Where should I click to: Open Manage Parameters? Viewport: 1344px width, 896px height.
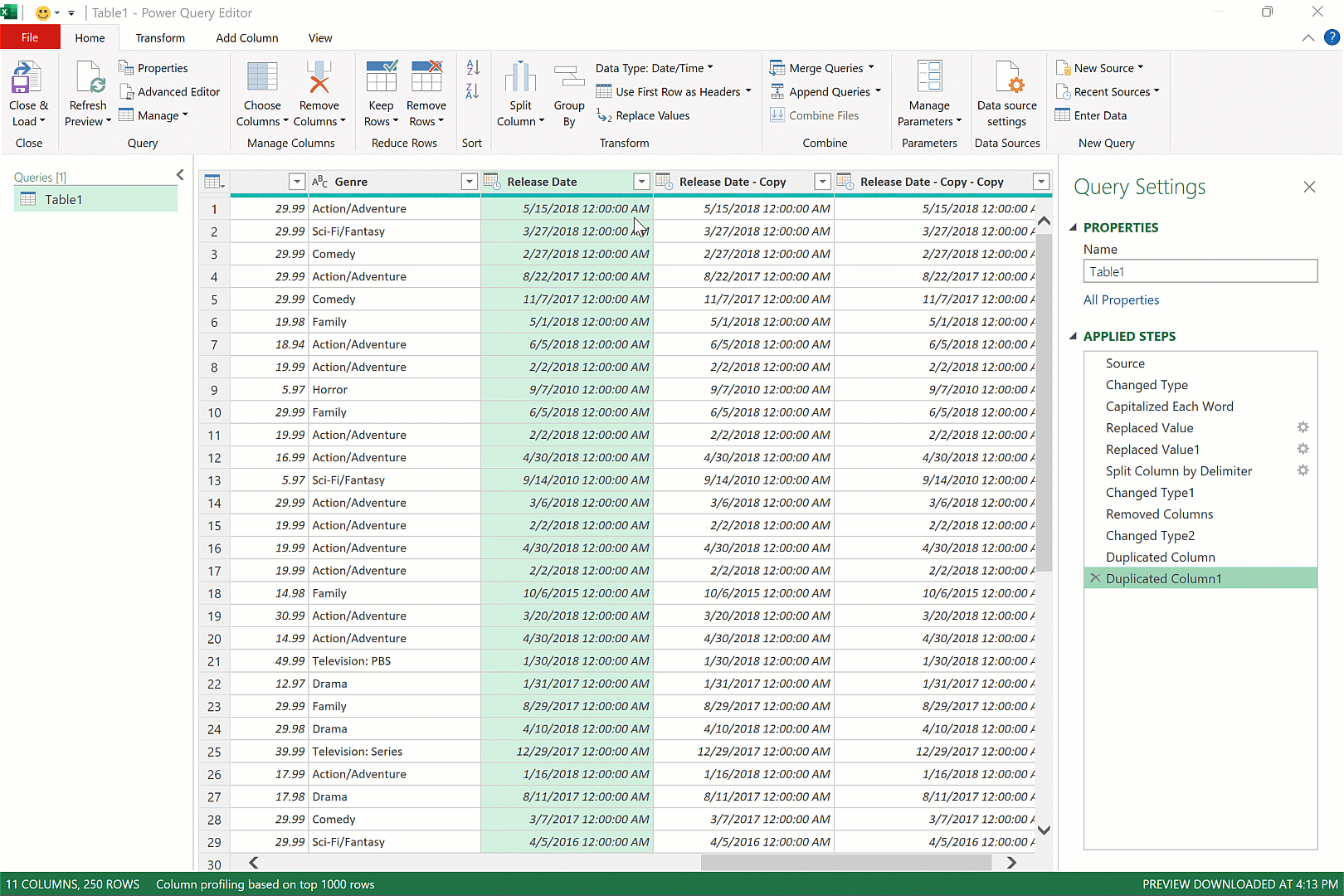pyautogui.click(x=929, y=91)
